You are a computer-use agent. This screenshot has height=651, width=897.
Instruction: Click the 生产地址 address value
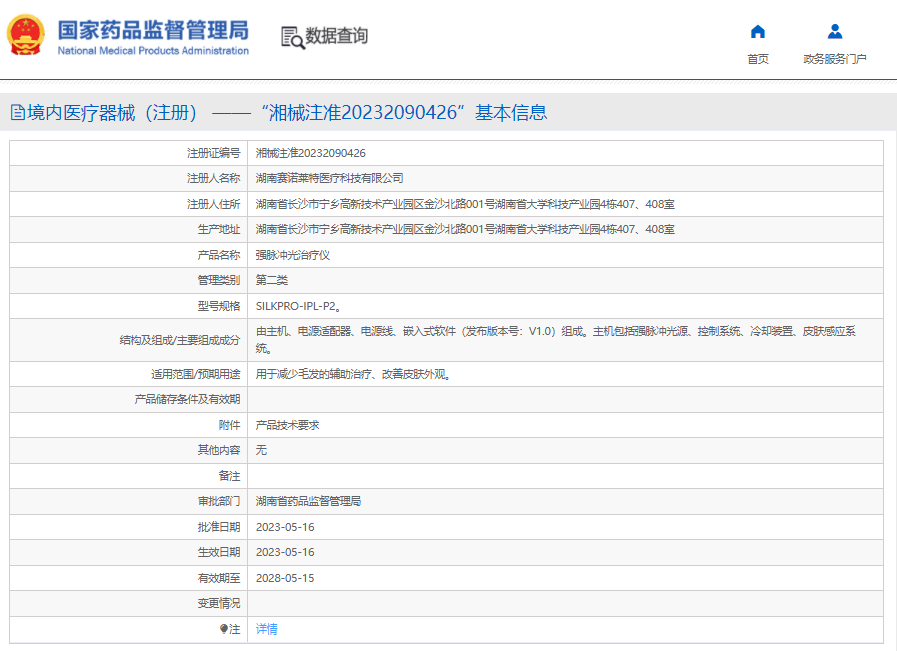[465, 229]
